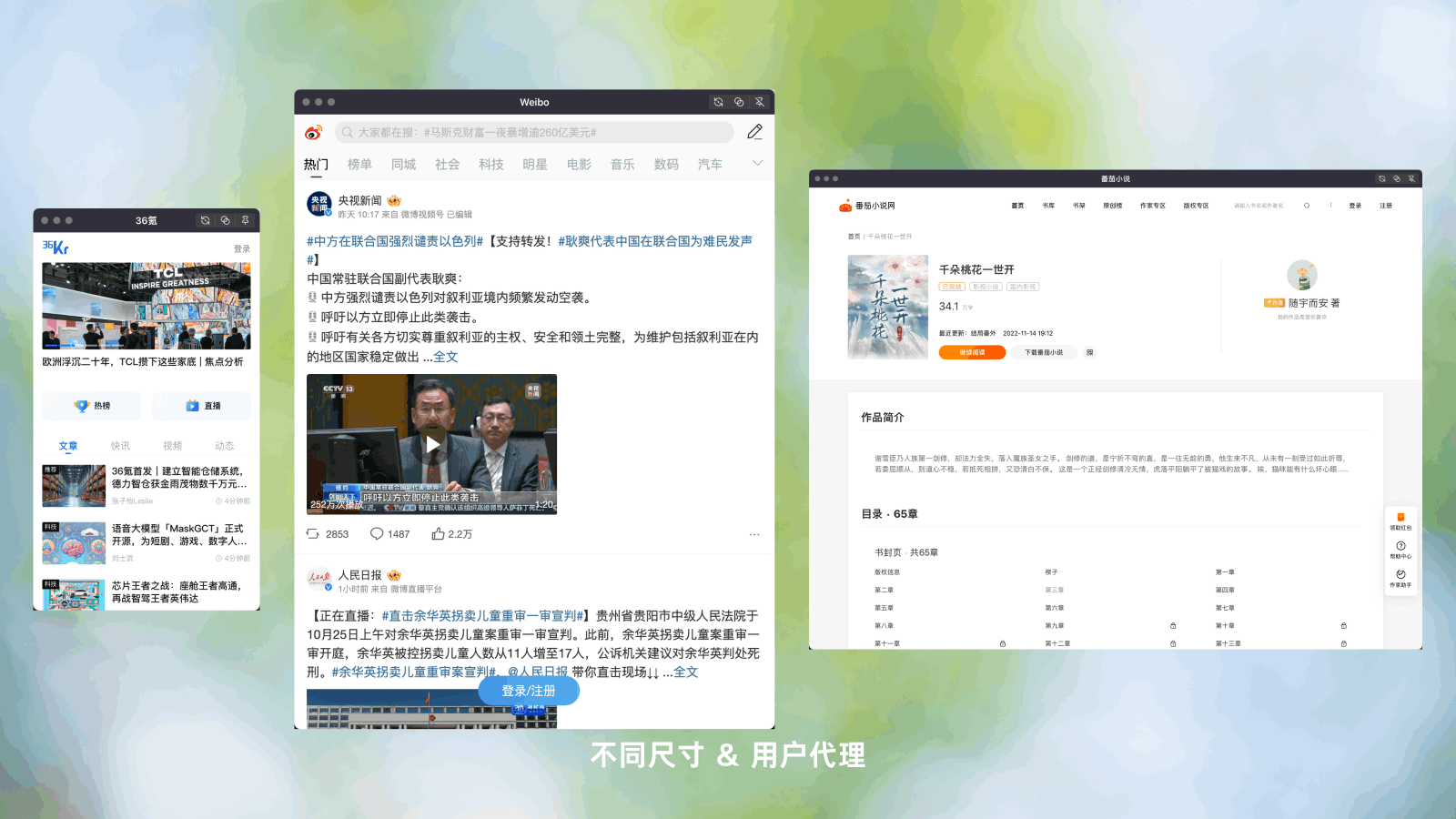Switch to the 同城 tab in Weibo

(x=403, y=165)
